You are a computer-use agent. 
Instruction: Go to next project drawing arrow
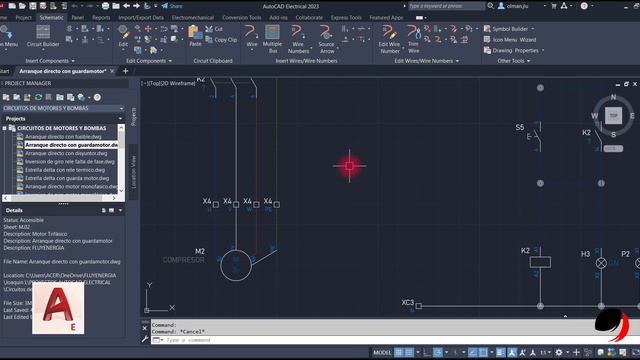[x=136, y=6]
